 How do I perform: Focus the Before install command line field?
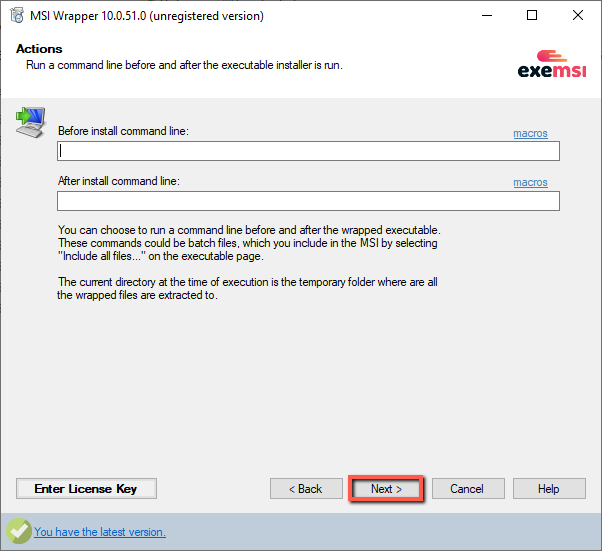click(308, 151)
